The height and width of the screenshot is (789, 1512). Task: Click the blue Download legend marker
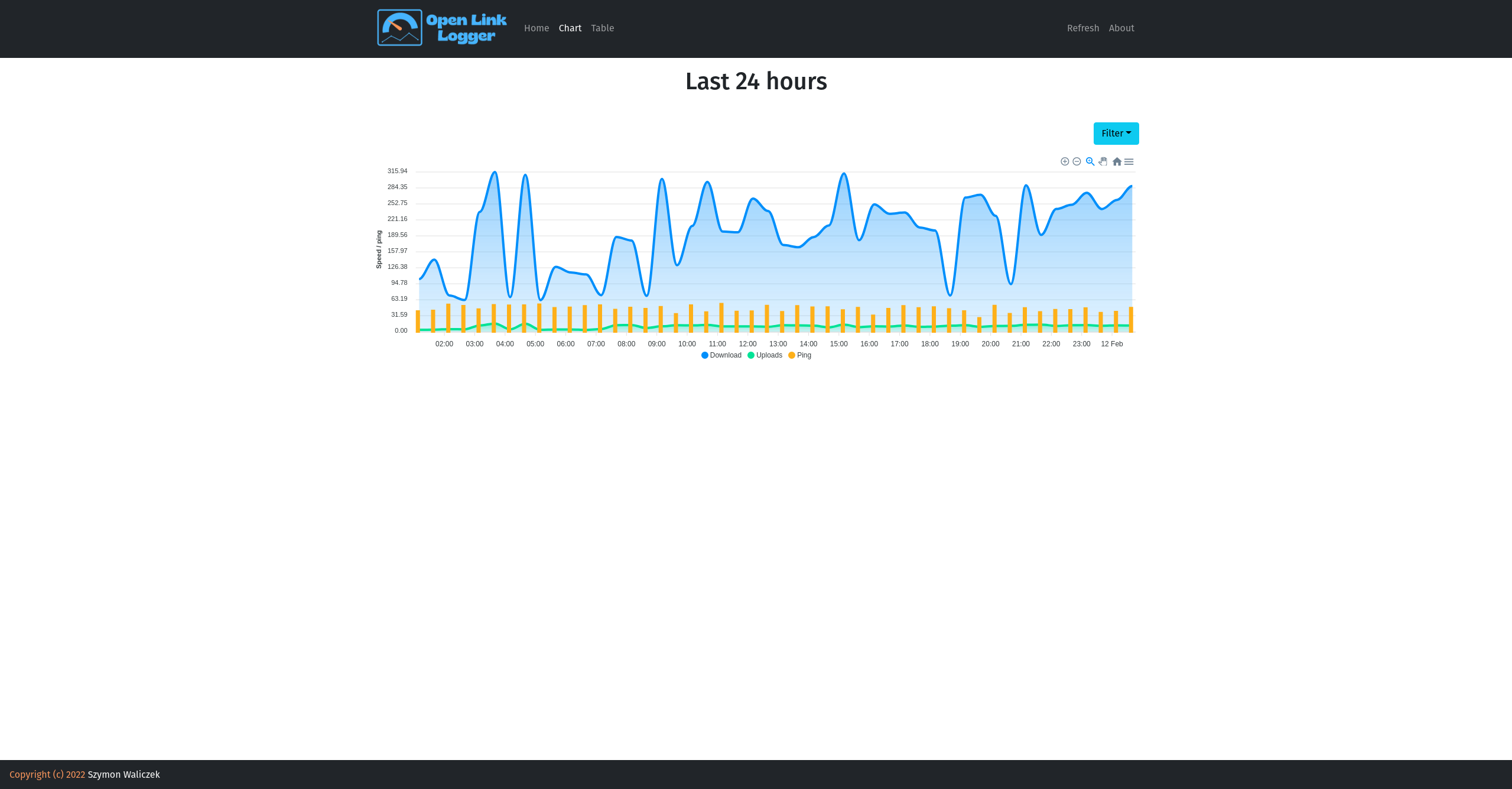pos(705,355)
